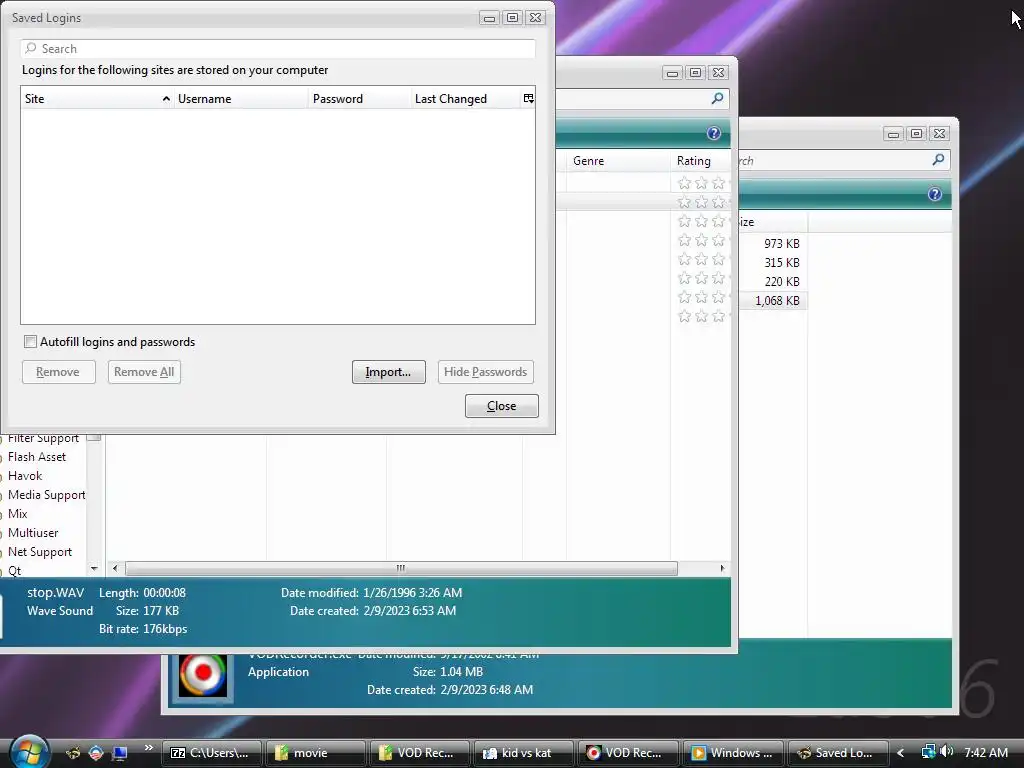Sort logins by Username column

pos(241,99)
